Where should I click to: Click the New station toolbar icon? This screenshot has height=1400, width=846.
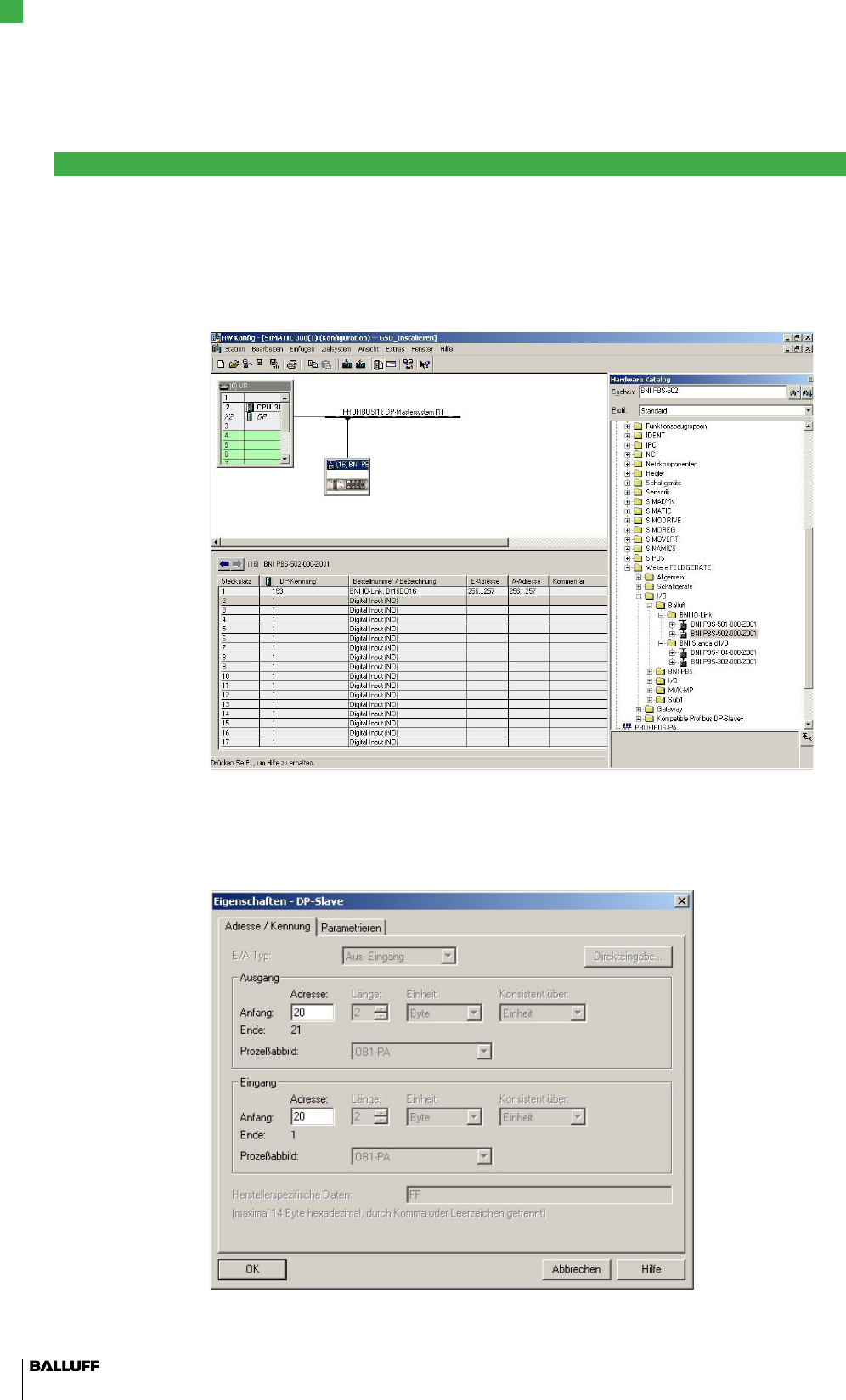[221, 364]
